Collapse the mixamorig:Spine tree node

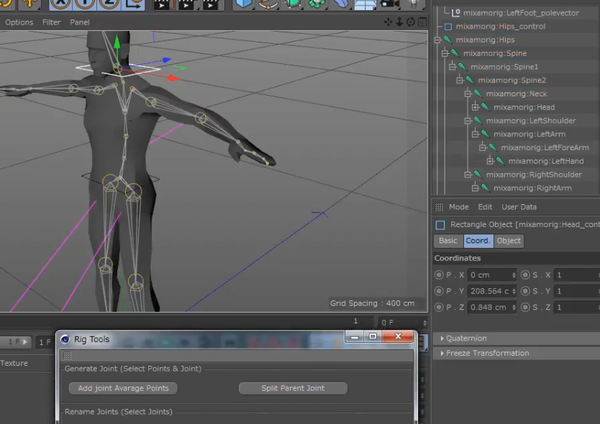click(445, 53)
